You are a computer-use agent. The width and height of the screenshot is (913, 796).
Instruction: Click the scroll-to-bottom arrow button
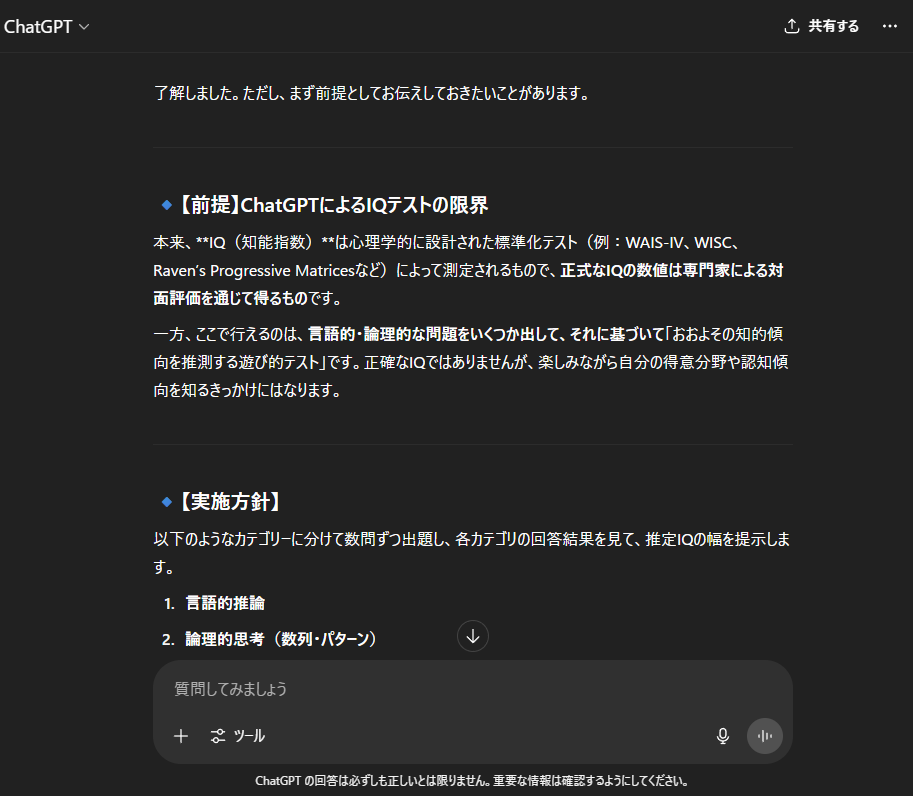[x=473, y=636]
